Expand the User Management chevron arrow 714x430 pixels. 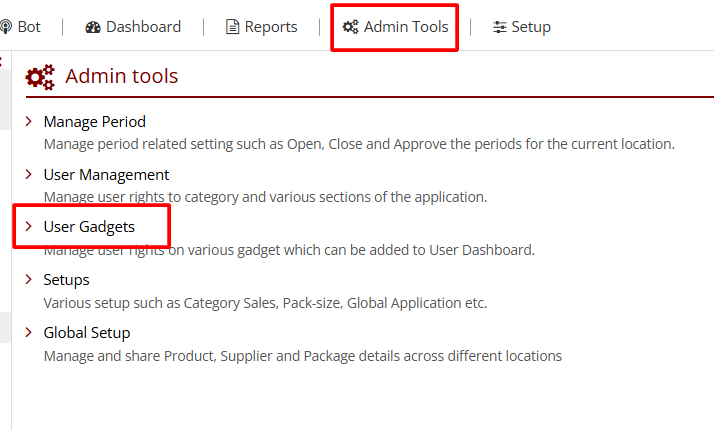point(28,175)
